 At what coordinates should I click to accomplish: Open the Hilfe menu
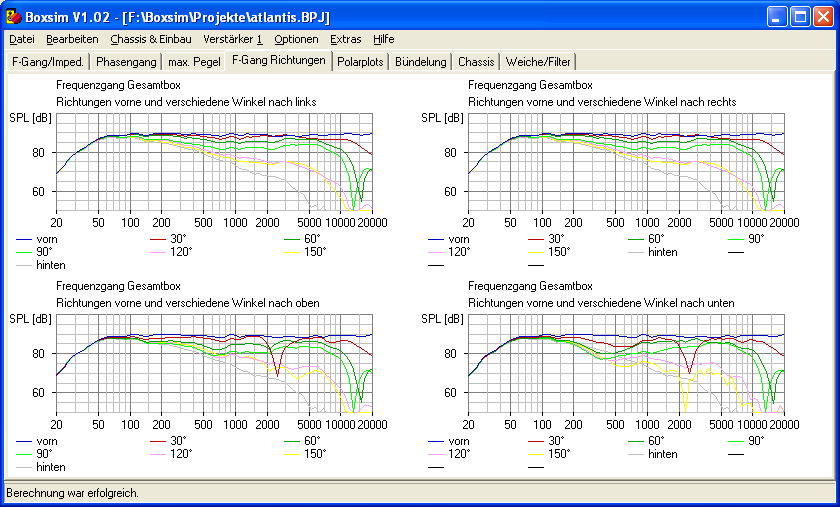pyautogui.click(x=384, y=39)
